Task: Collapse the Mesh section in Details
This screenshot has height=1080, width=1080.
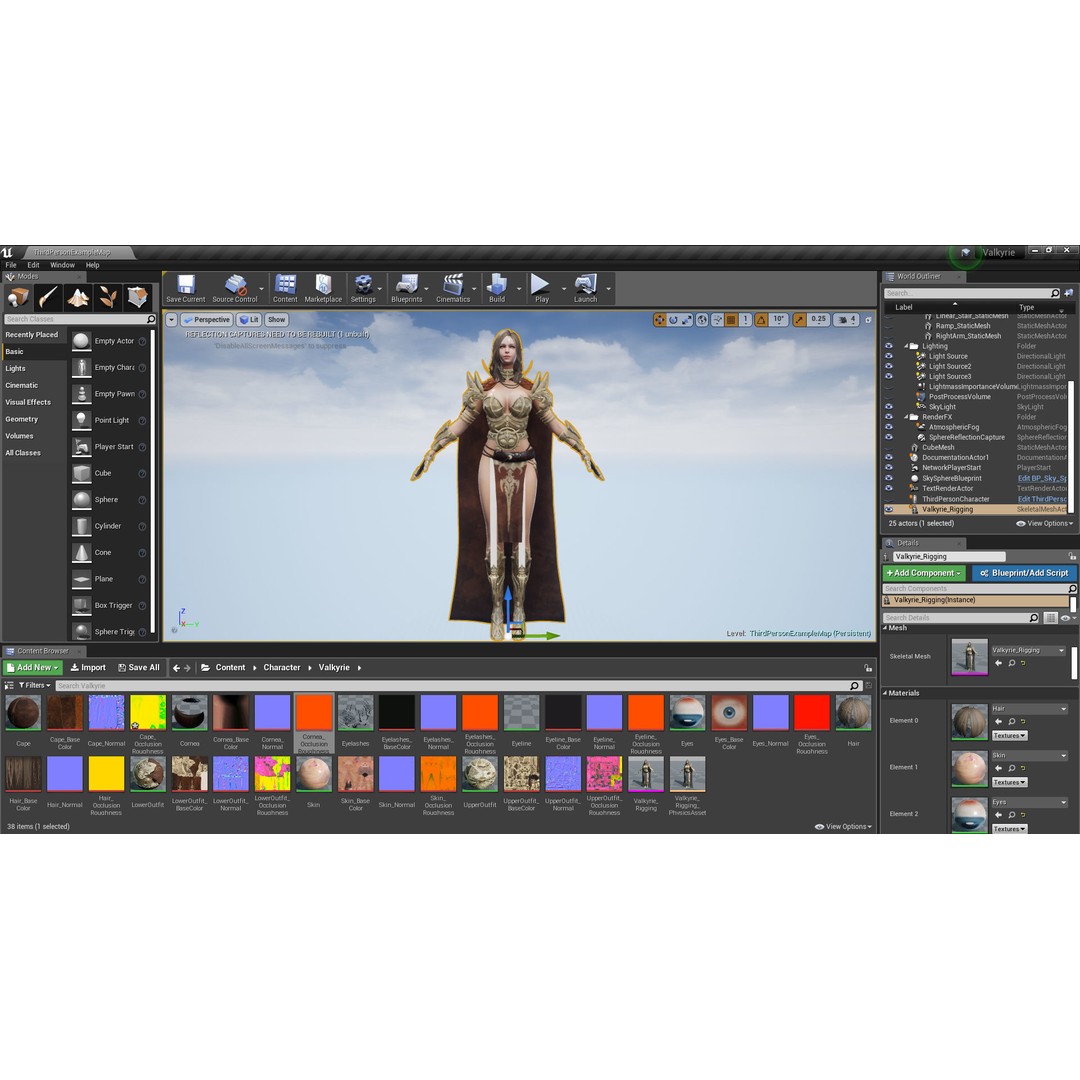Action: [885, 628]
